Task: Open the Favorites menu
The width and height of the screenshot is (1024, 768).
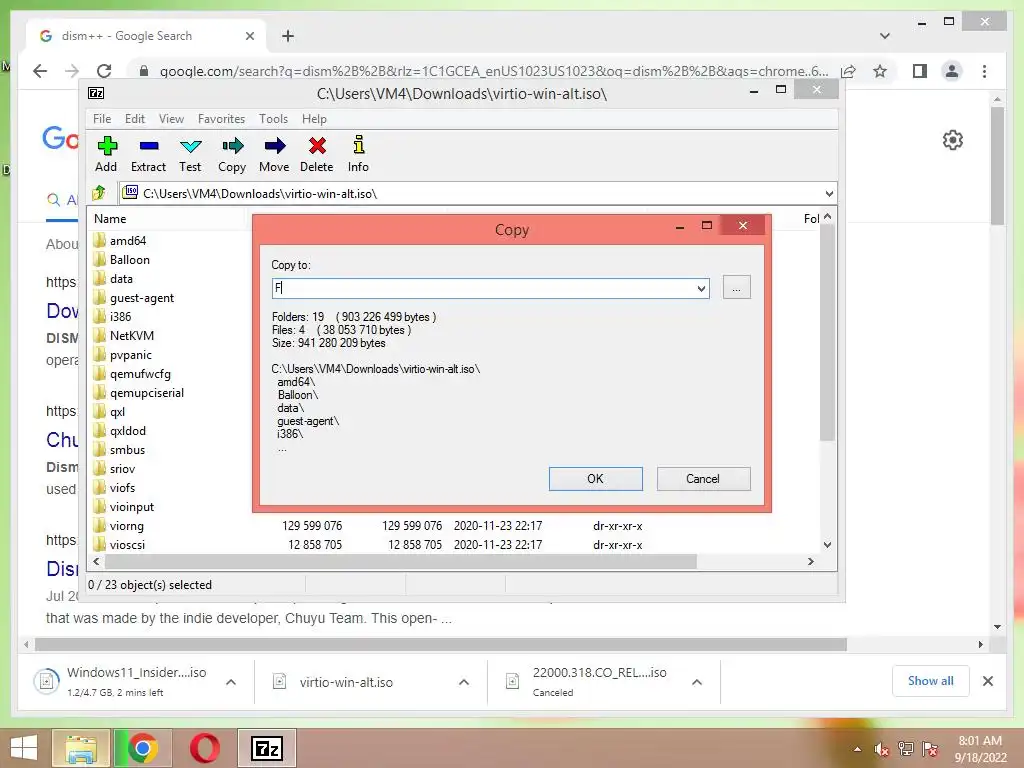Action: (x=221, y=119)
